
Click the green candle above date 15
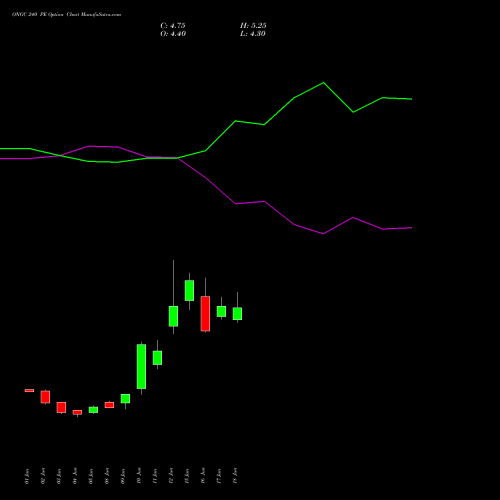coord(189,290)
